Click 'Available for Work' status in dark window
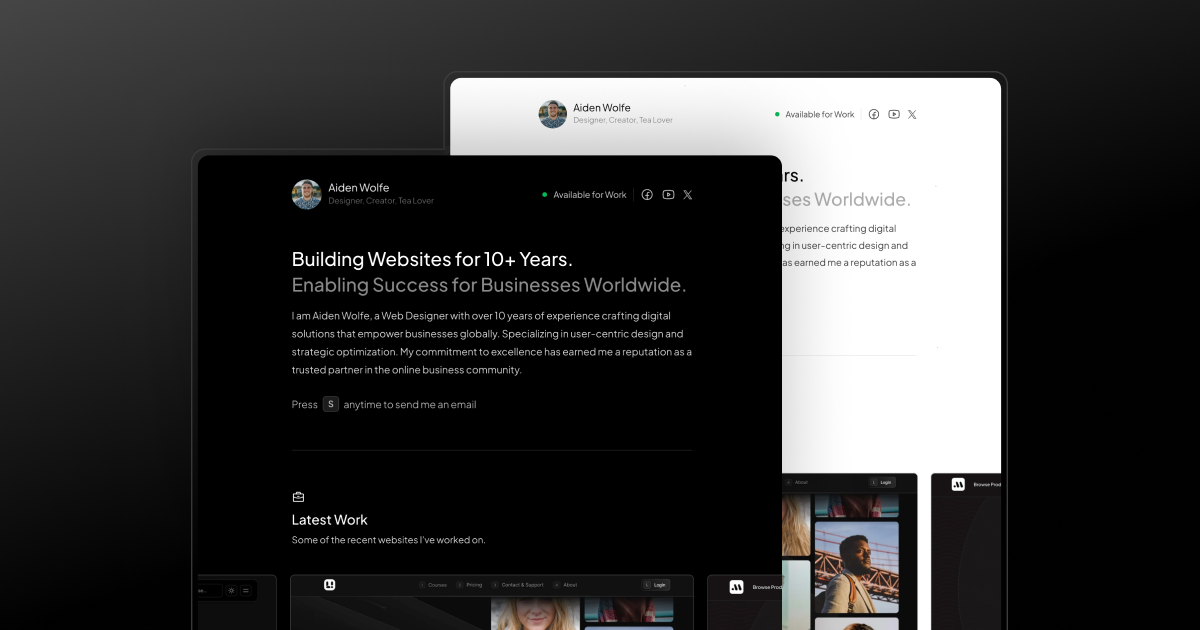Screen dimensions: 1200x630 [x=585, y=195]
